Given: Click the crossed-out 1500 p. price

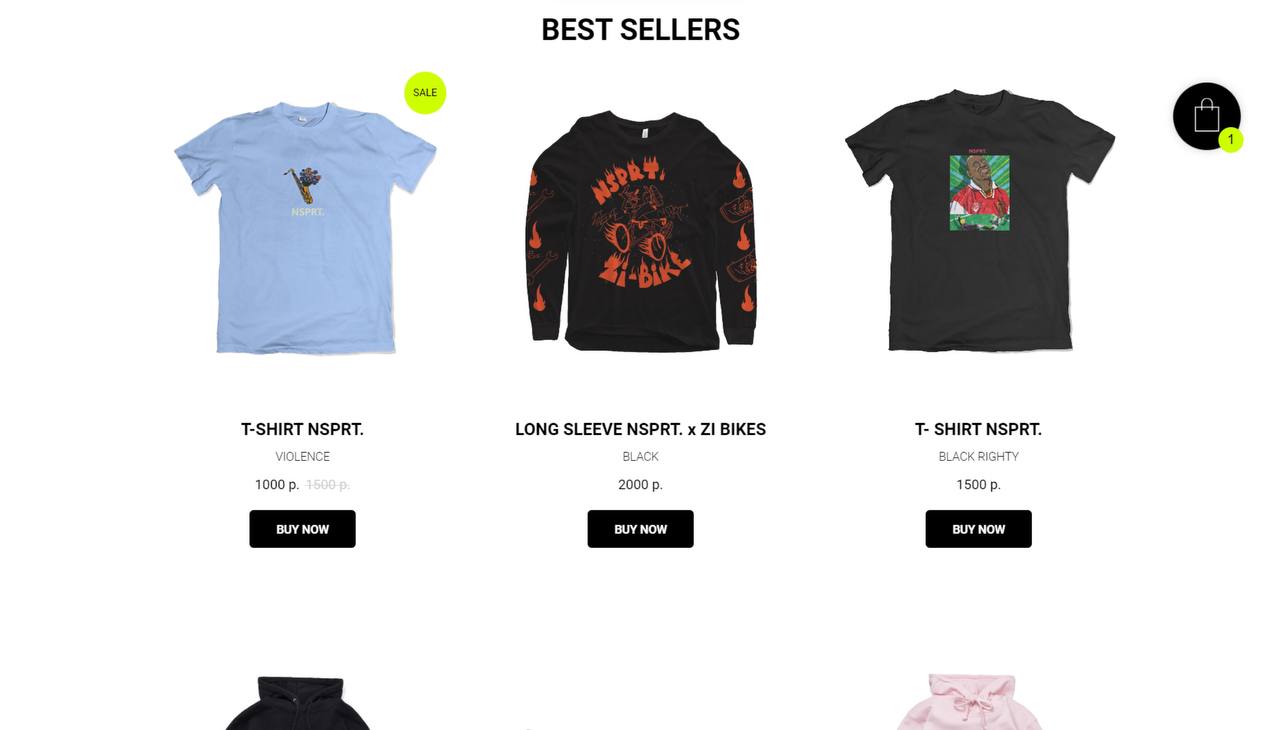Looking at the screenshot, I should (328, 484).
